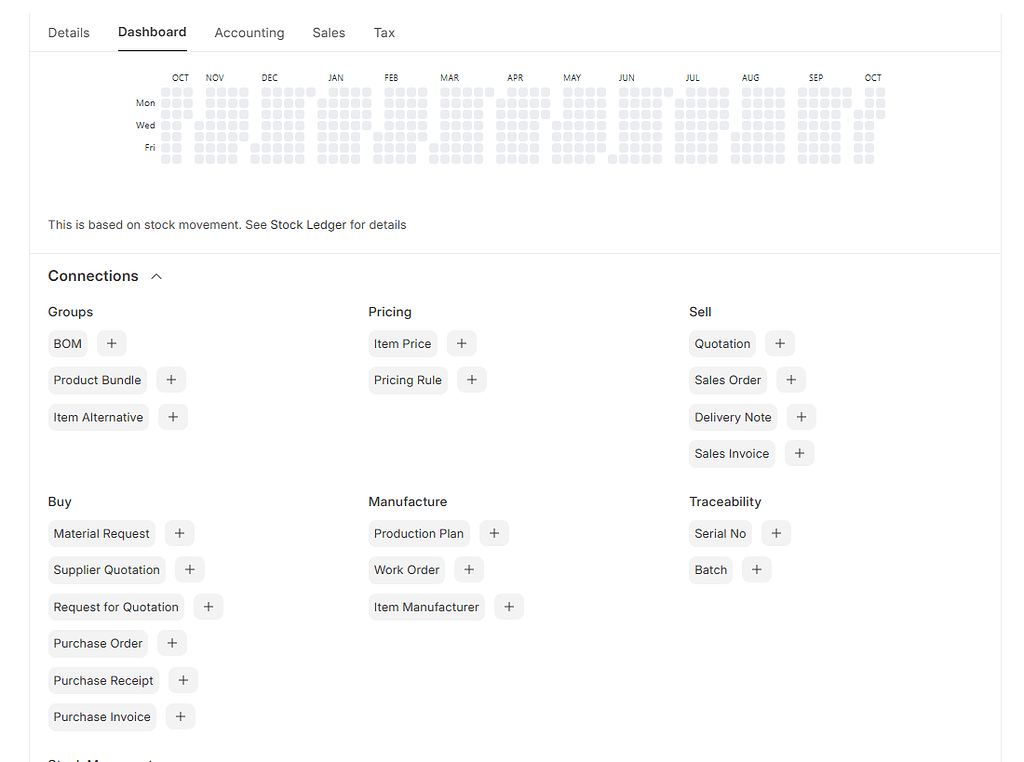
Task: Click the plus icon beside Purchase Invoice
Action: coord(180,716)
